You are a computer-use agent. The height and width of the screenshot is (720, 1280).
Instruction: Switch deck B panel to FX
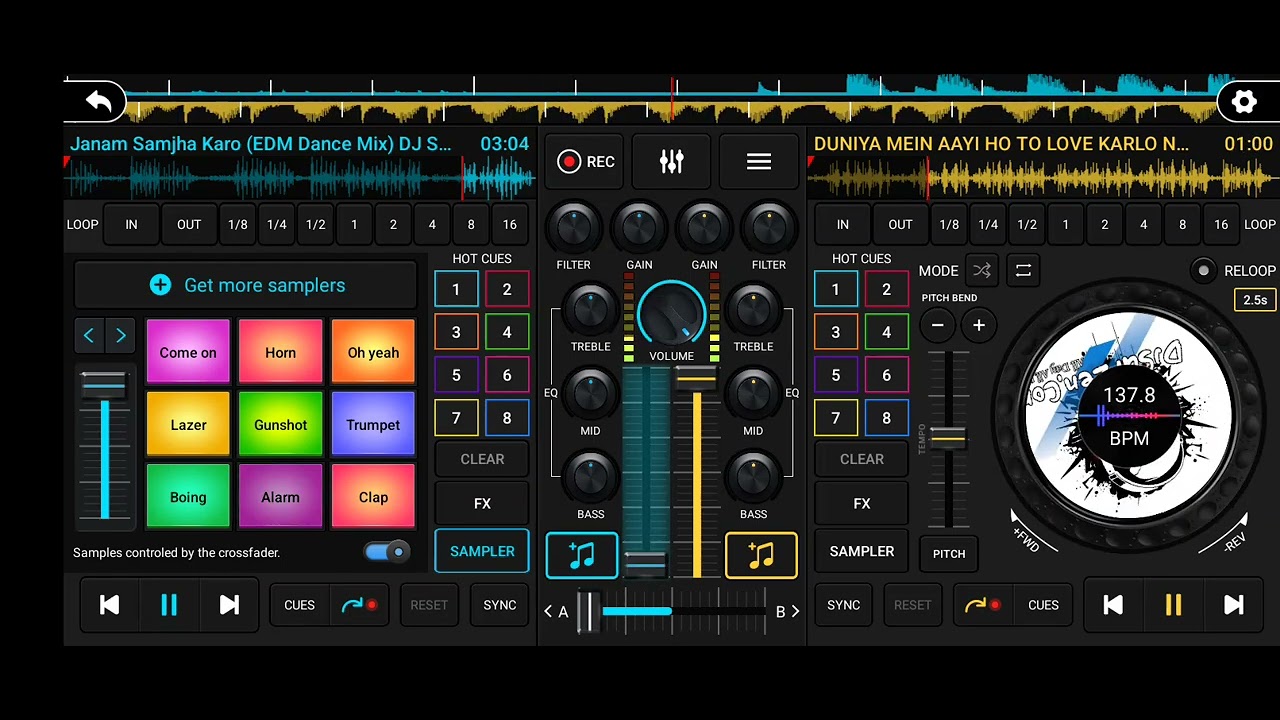[x=862, y=504]
